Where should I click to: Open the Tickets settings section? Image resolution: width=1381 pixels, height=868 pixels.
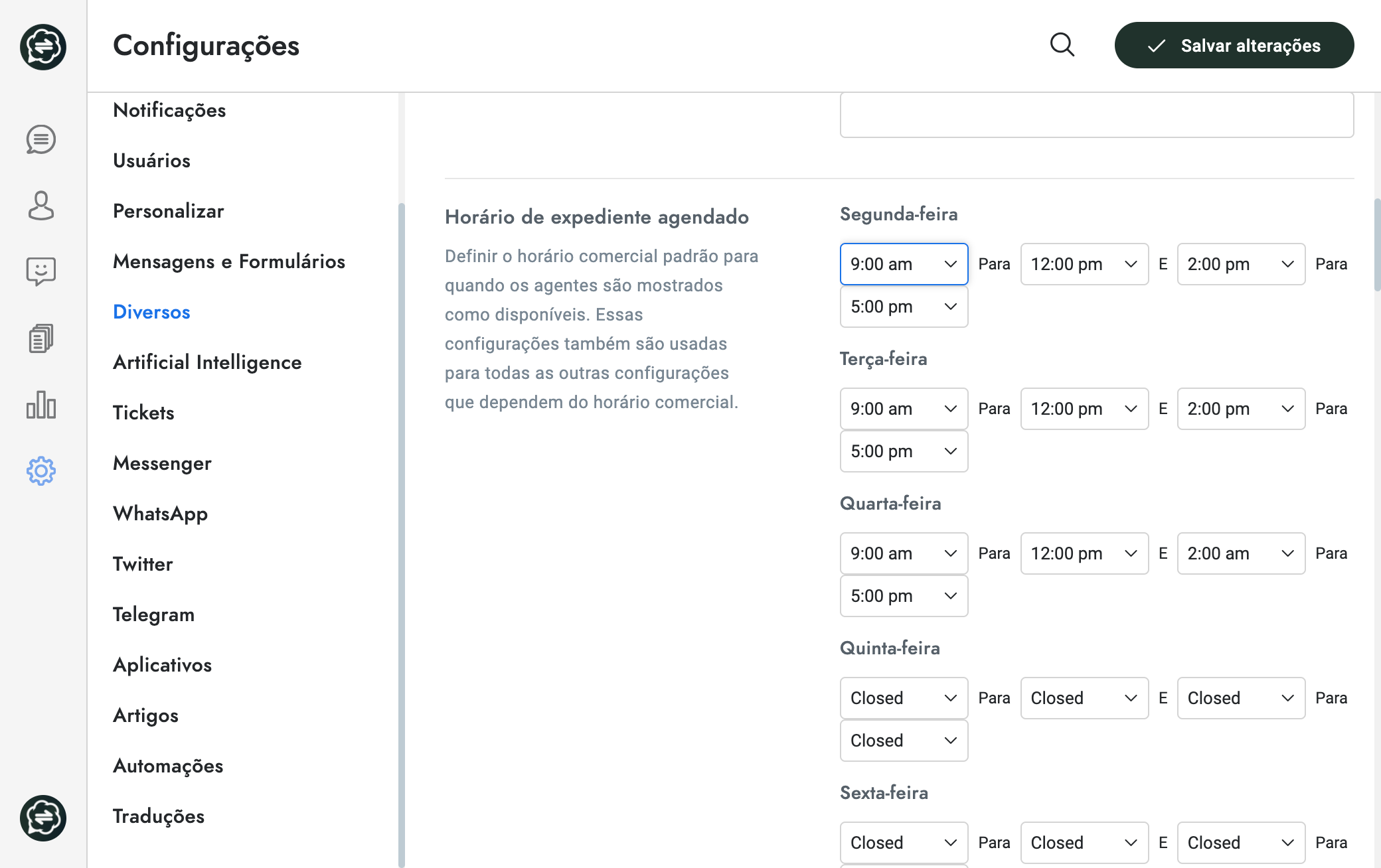point(143,413)
